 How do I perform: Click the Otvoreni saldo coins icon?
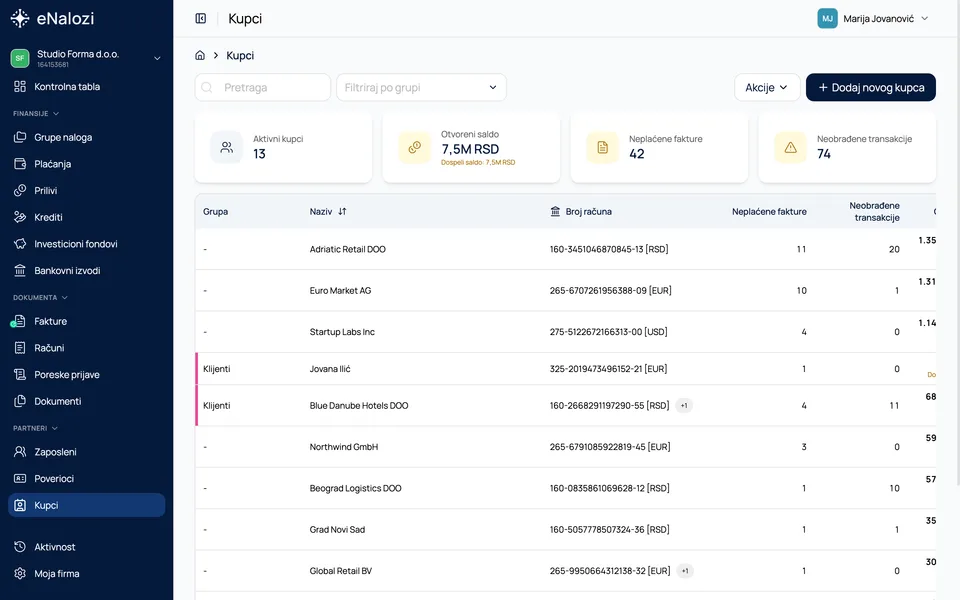point(414,148)
